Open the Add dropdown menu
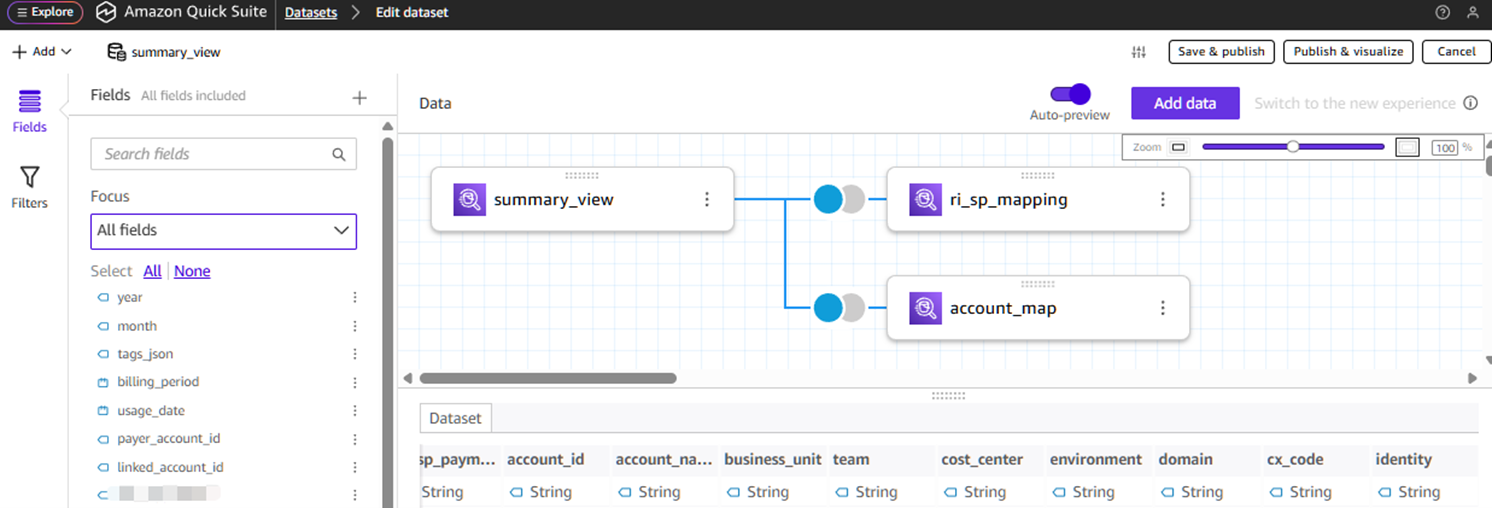The width and height of the screenshot is (1492, 508). 42,52
